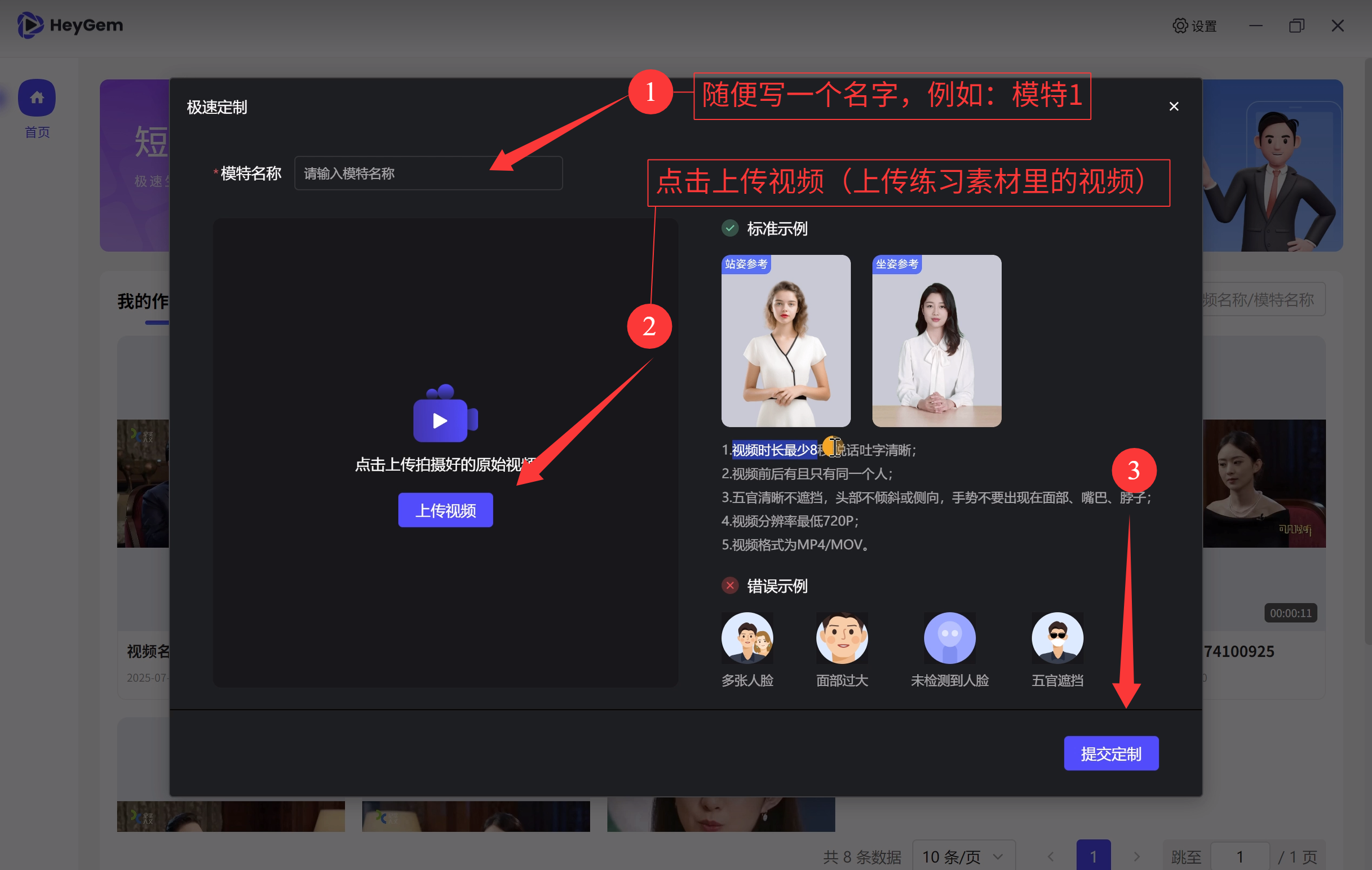Open the 10 条/页 page size dropdown
This screenshot has width=1372, height=870.
pyautogui.click(x=963, y=856)
